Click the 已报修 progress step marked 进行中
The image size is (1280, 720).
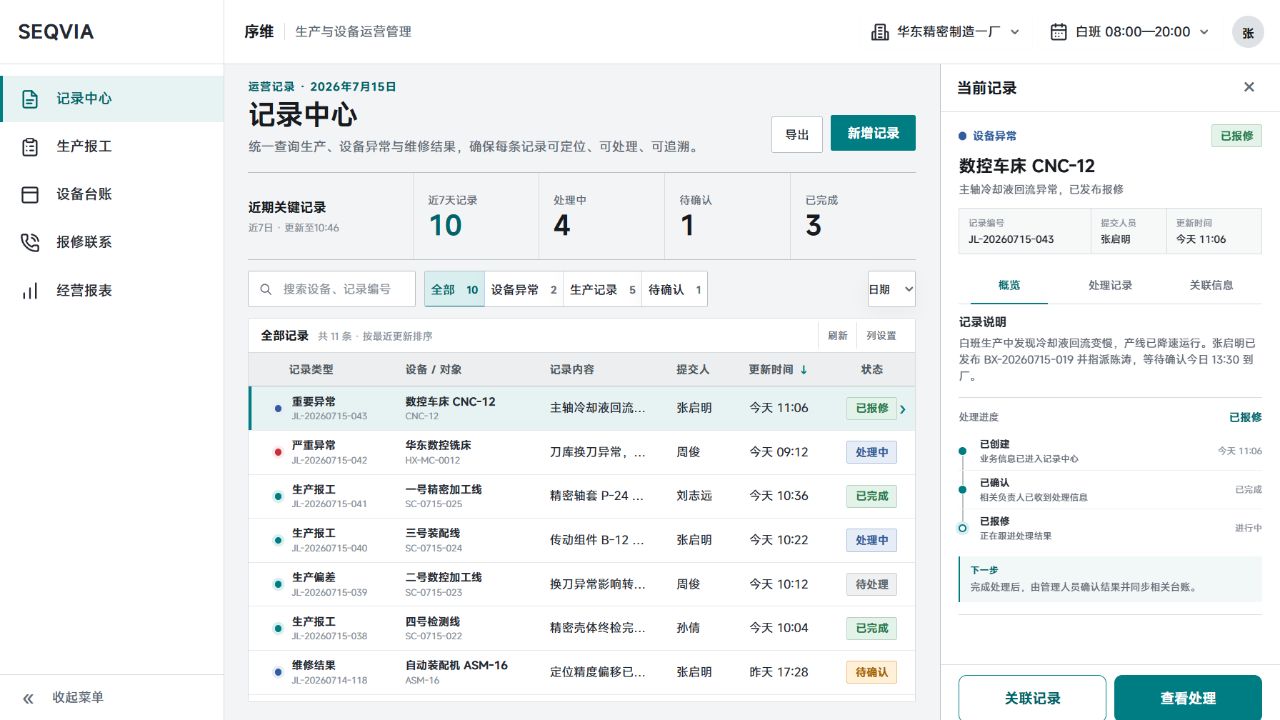click(1110, 528)
